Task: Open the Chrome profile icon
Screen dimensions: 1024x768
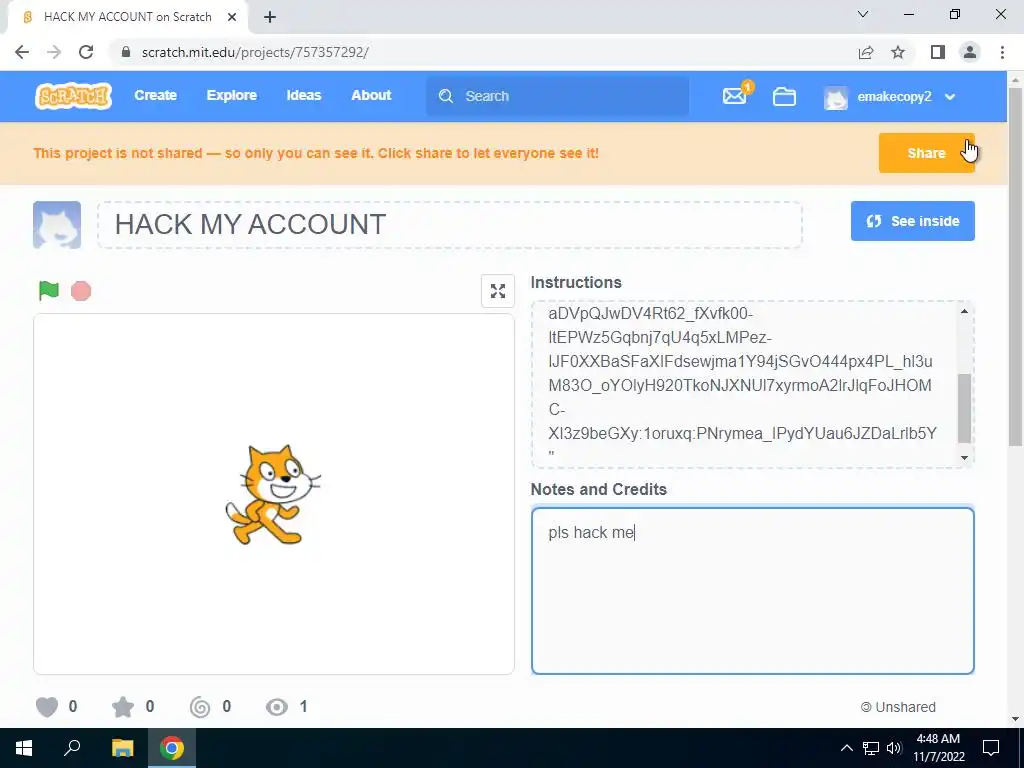Action: tap(970, 52)
